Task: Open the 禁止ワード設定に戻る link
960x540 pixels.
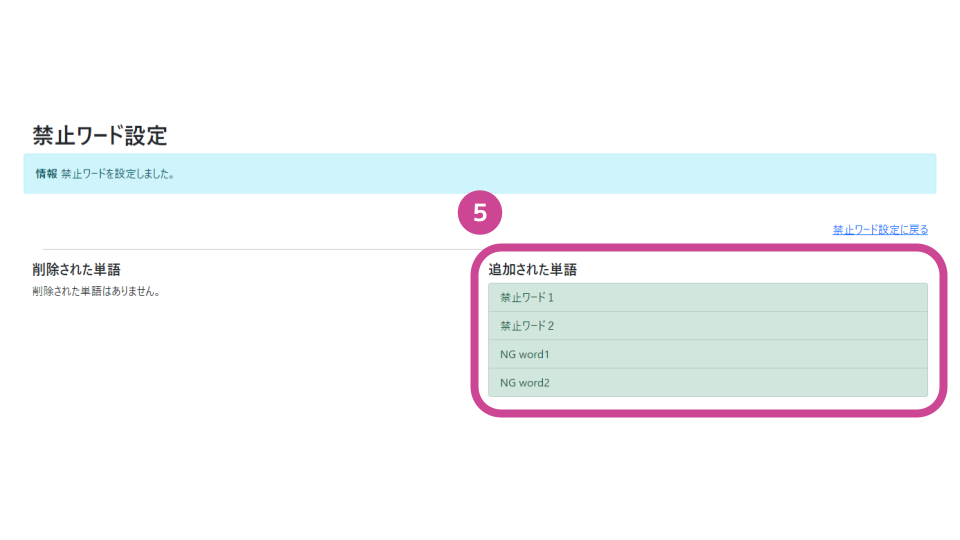Action: [880, 230]
